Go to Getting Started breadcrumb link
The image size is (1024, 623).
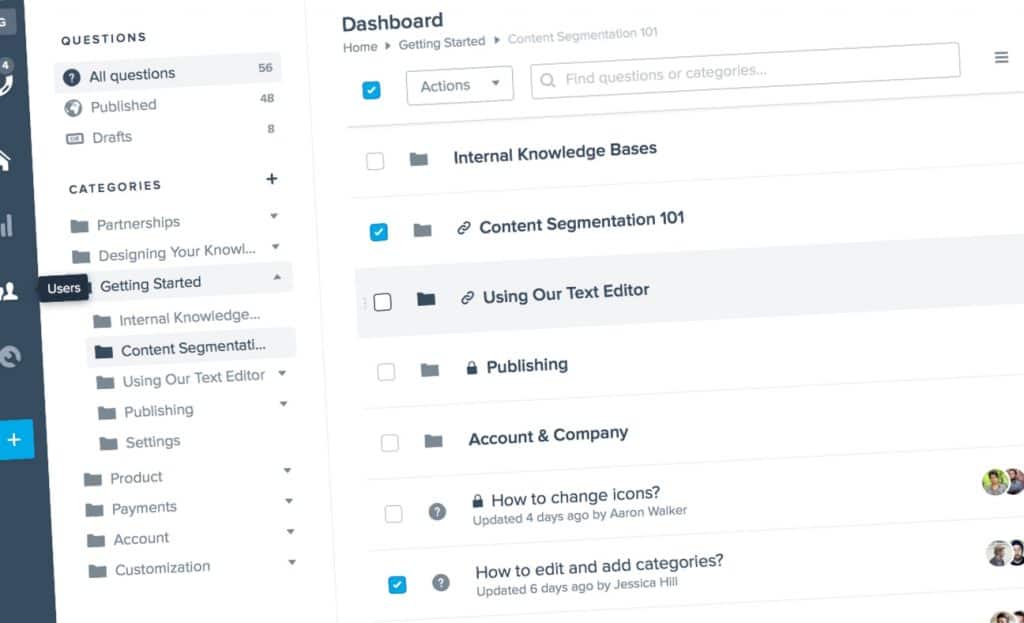tap(442, 42)
